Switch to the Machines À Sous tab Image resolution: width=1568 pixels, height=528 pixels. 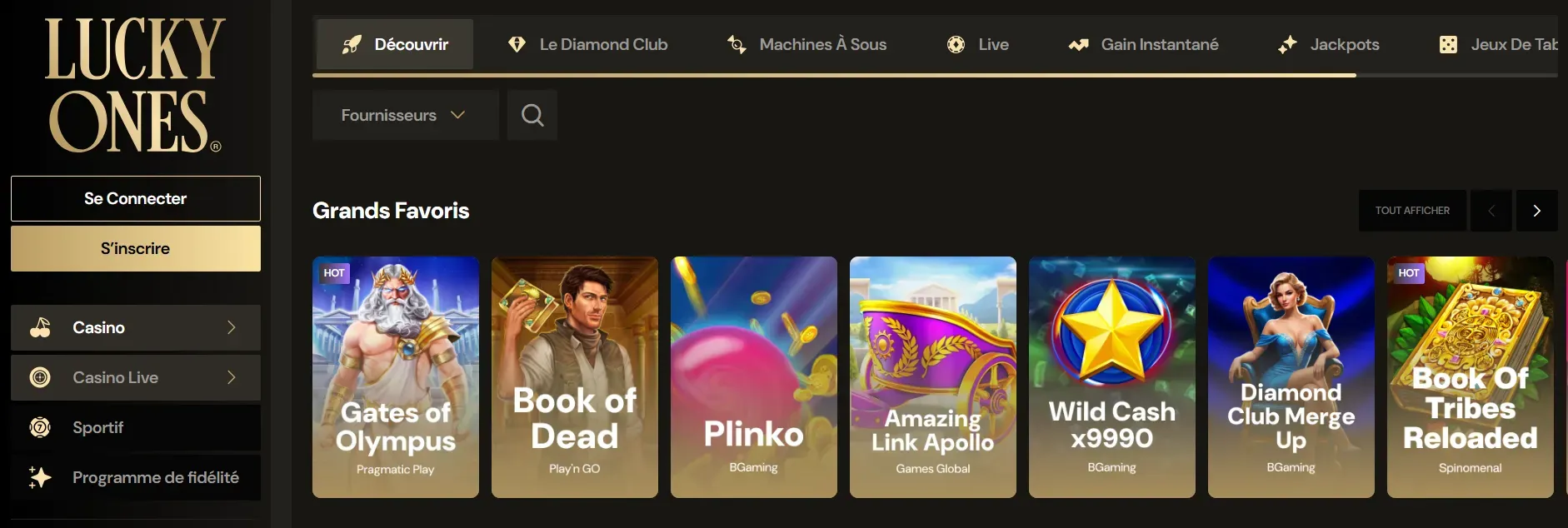click(806, 44)
